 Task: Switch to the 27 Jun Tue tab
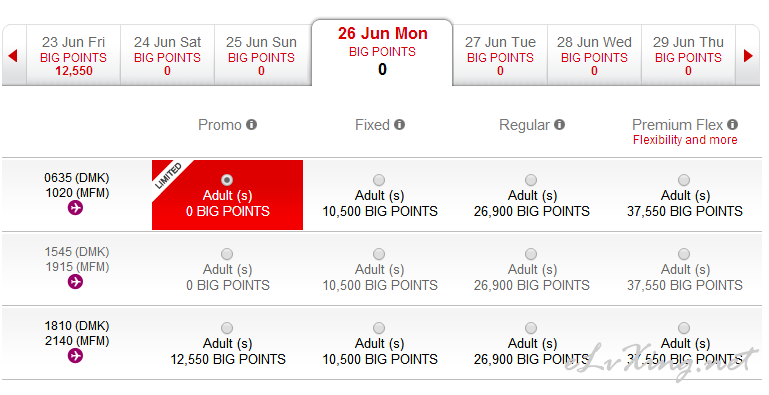(x=500, y=56)
